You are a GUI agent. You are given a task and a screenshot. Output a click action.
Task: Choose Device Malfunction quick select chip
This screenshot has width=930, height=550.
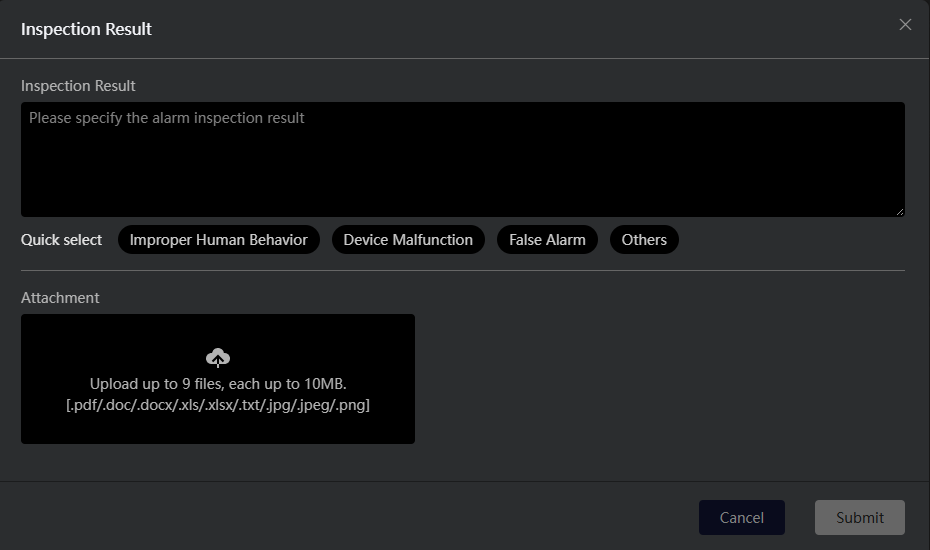tap(408, 240)
